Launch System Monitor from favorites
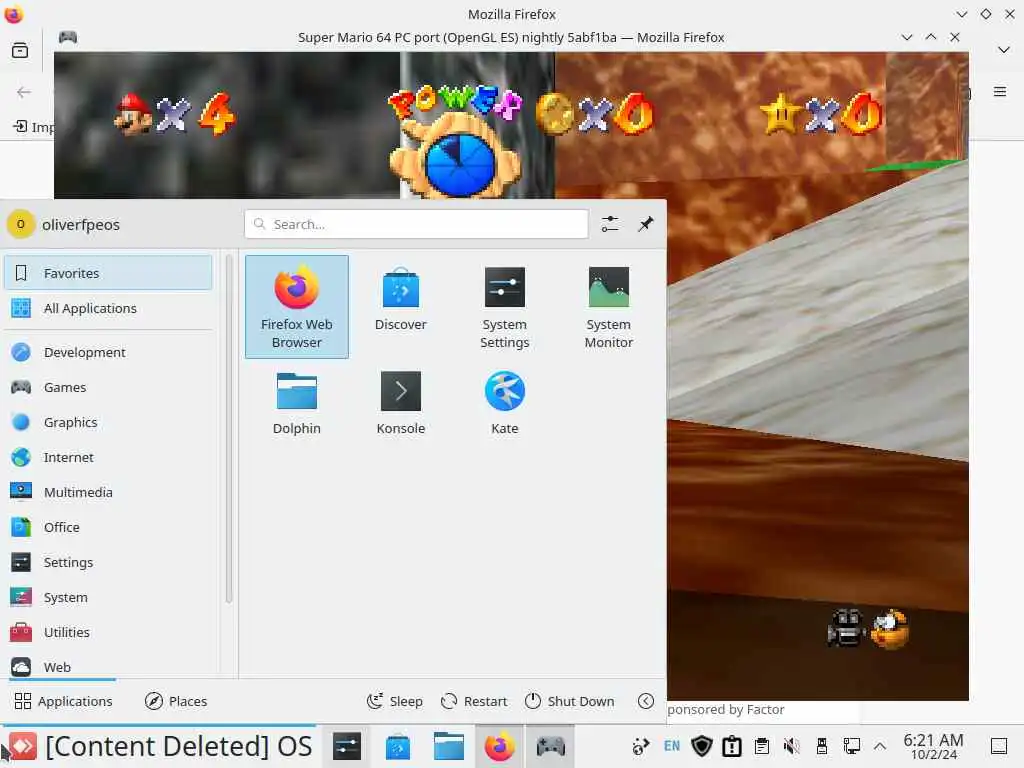This screenshot has height=768, width=1024. (608, 306)
